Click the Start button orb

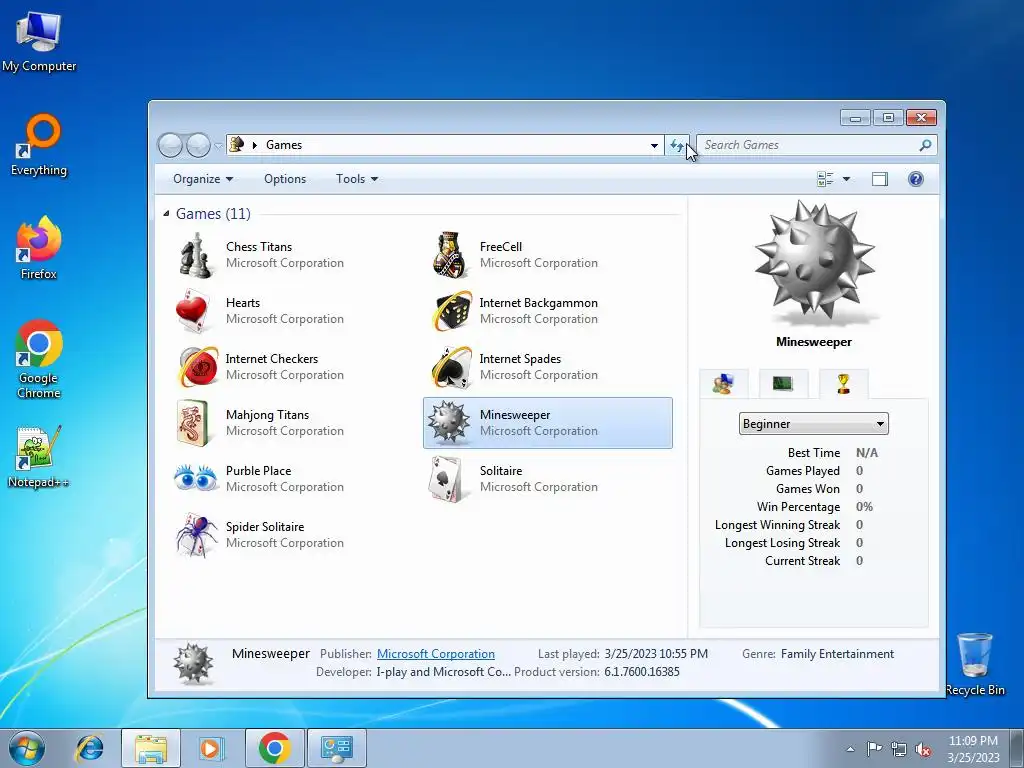pyautogui.click(x=27, y=748)
